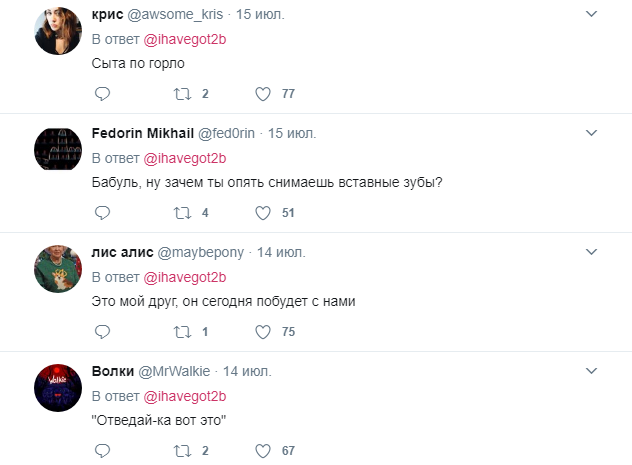Reply to Fedorin Mikhail's tweet
Image resolution: width=632 pixels, height=465 pixels.
click(x=101, y=212)
